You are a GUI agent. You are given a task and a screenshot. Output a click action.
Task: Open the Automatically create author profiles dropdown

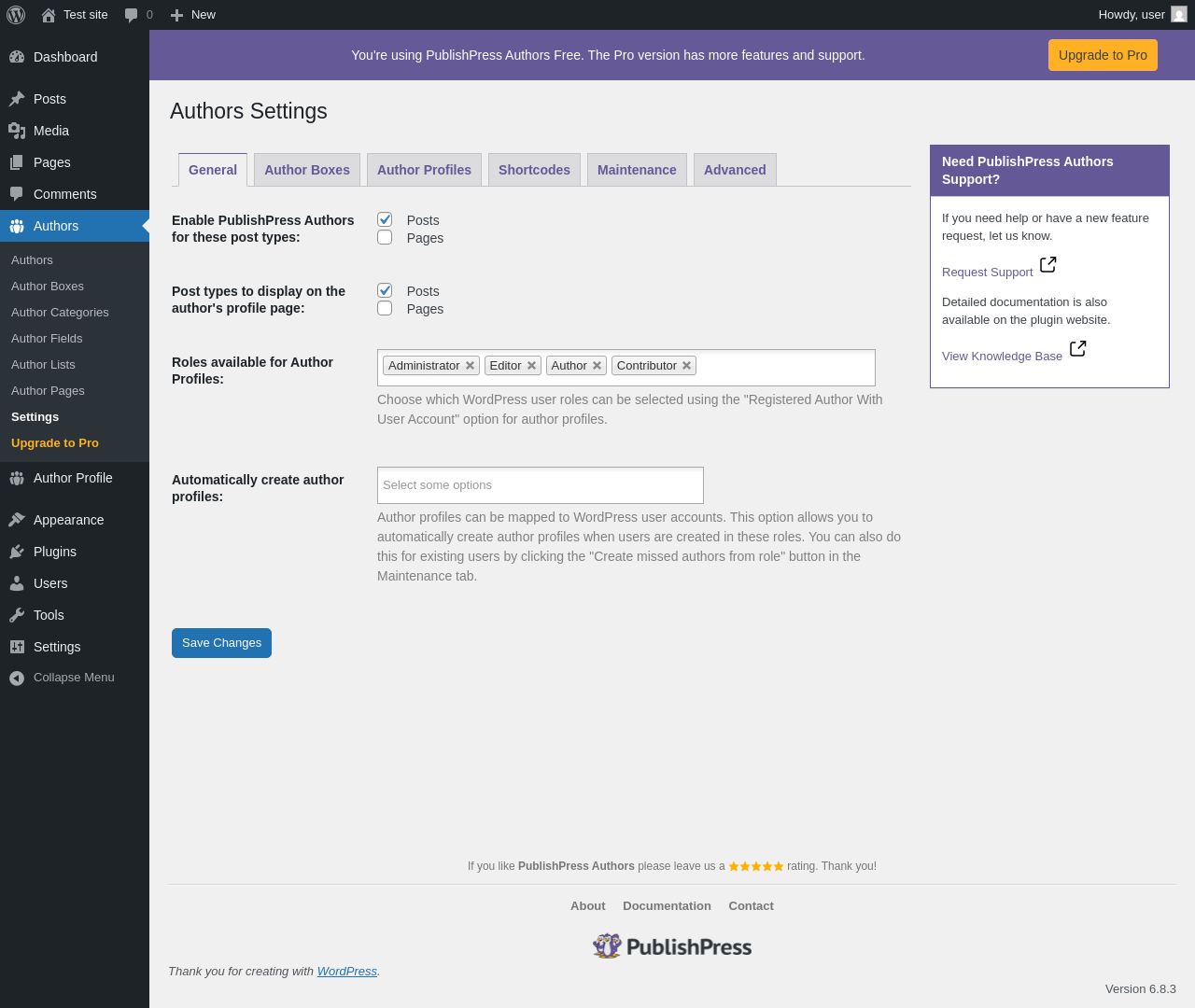coord(541,485)
